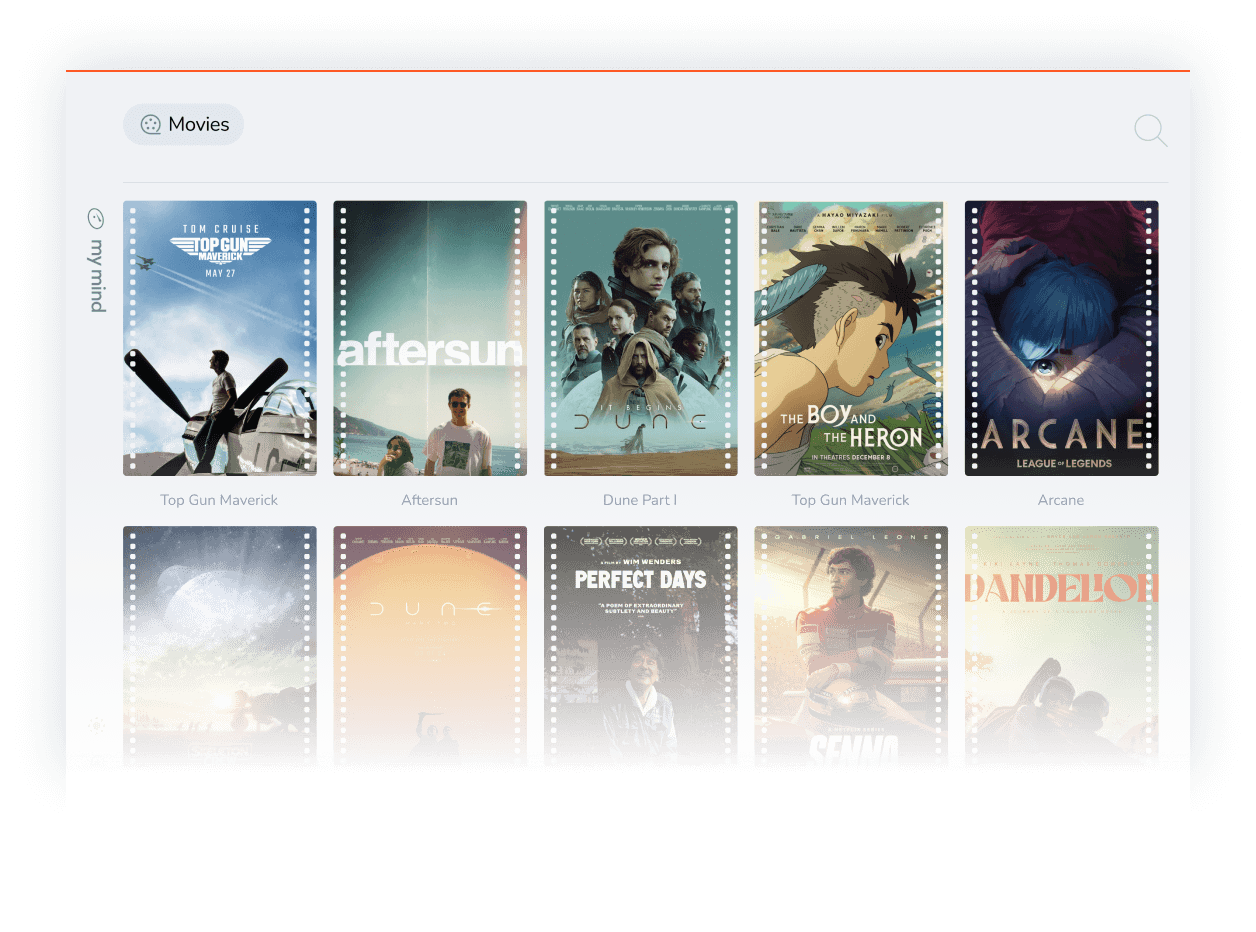The width and height of the screenshot is (1256, 932).
Task: View the Dune Part I poster
Action: [x=640, y=337]
